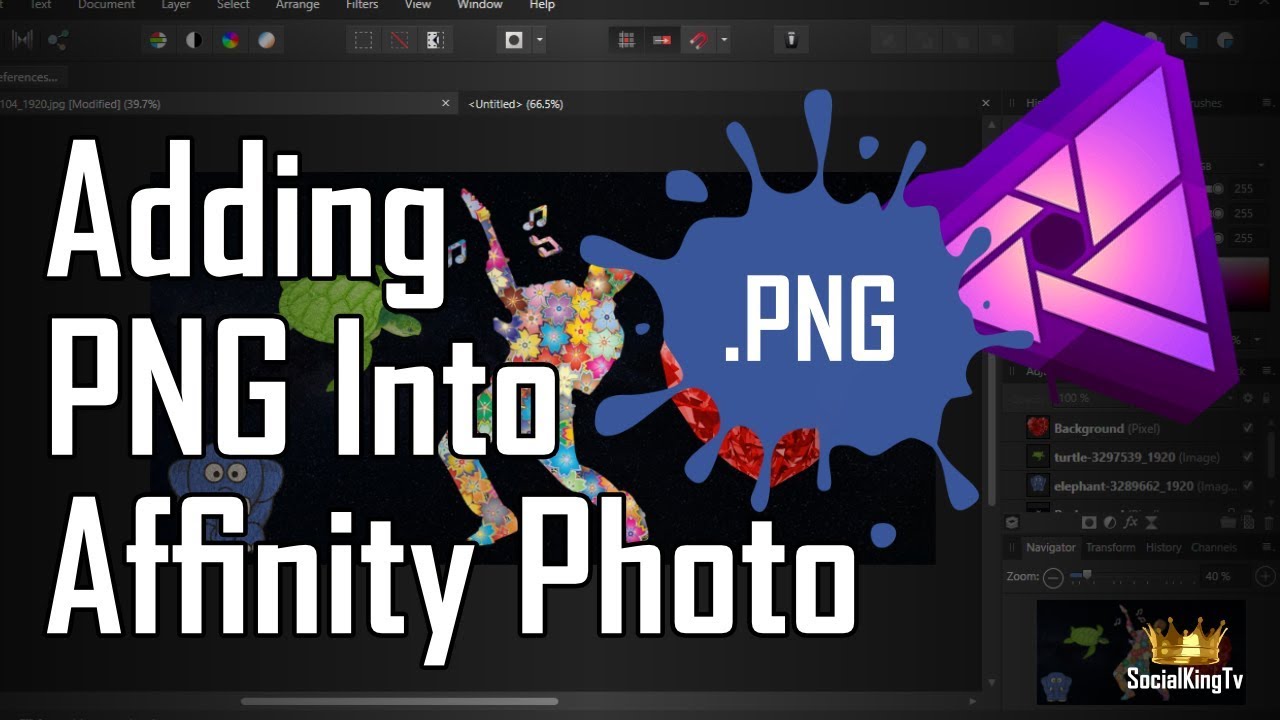
Task: Toggle the Snapping magnet
Action: [x=698, y=40]
